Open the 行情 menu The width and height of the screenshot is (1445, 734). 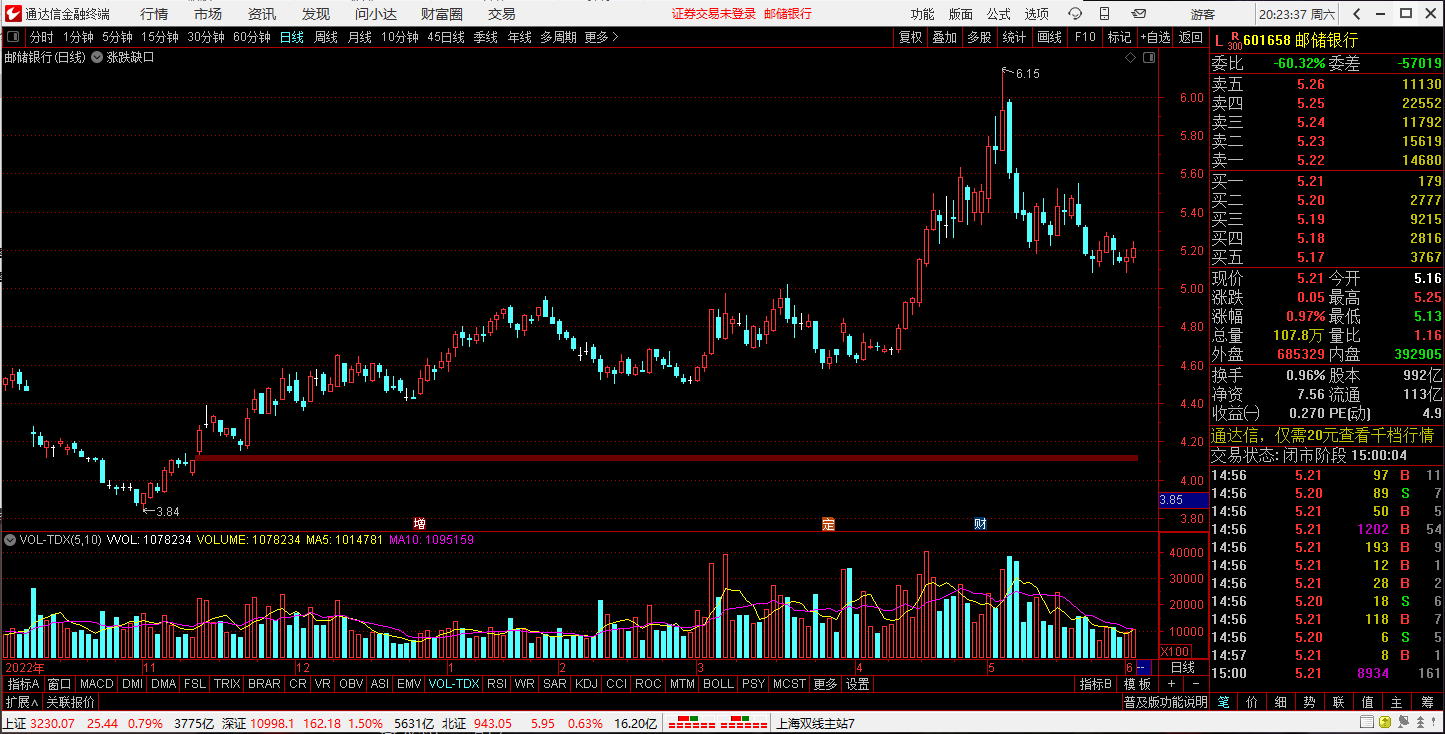[x=154, y=14]
